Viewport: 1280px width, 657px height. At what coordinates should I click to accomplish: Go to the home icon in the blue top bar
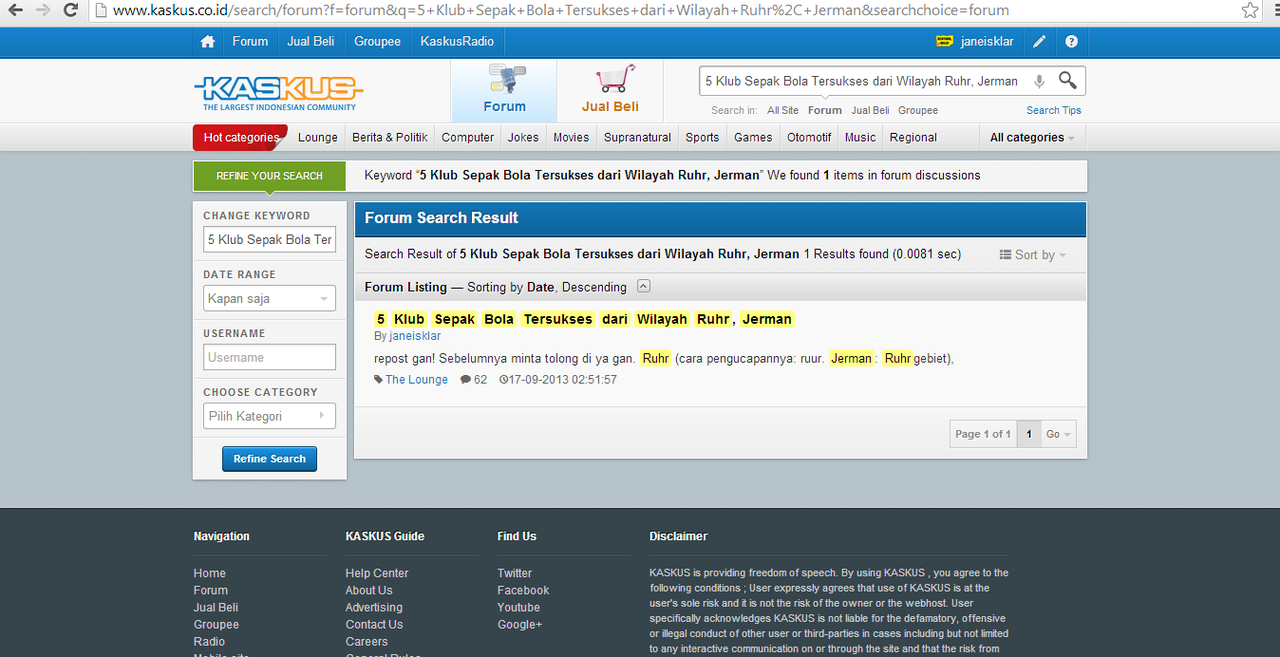208,42
